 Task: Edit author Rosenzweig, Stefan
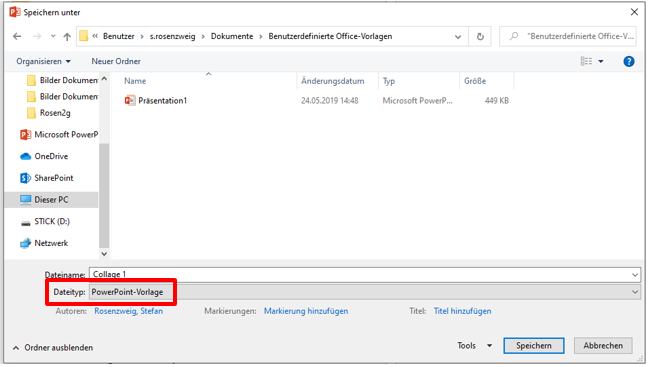click(129, 311)
